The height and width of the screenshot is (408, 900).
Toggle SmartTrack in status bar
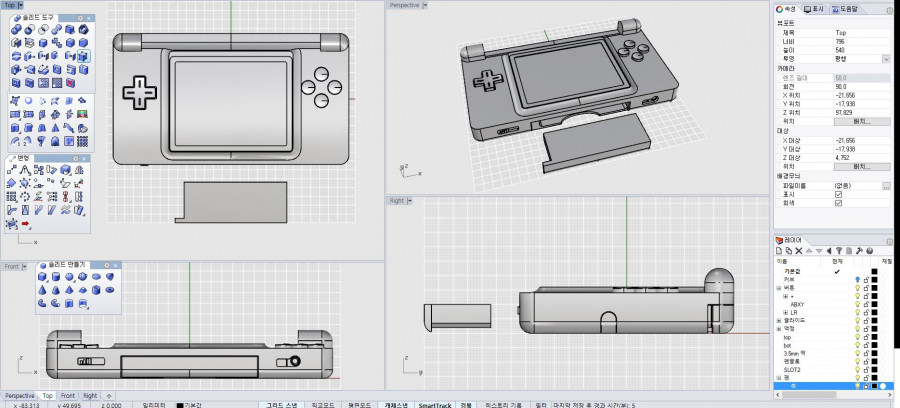(436, 405)
